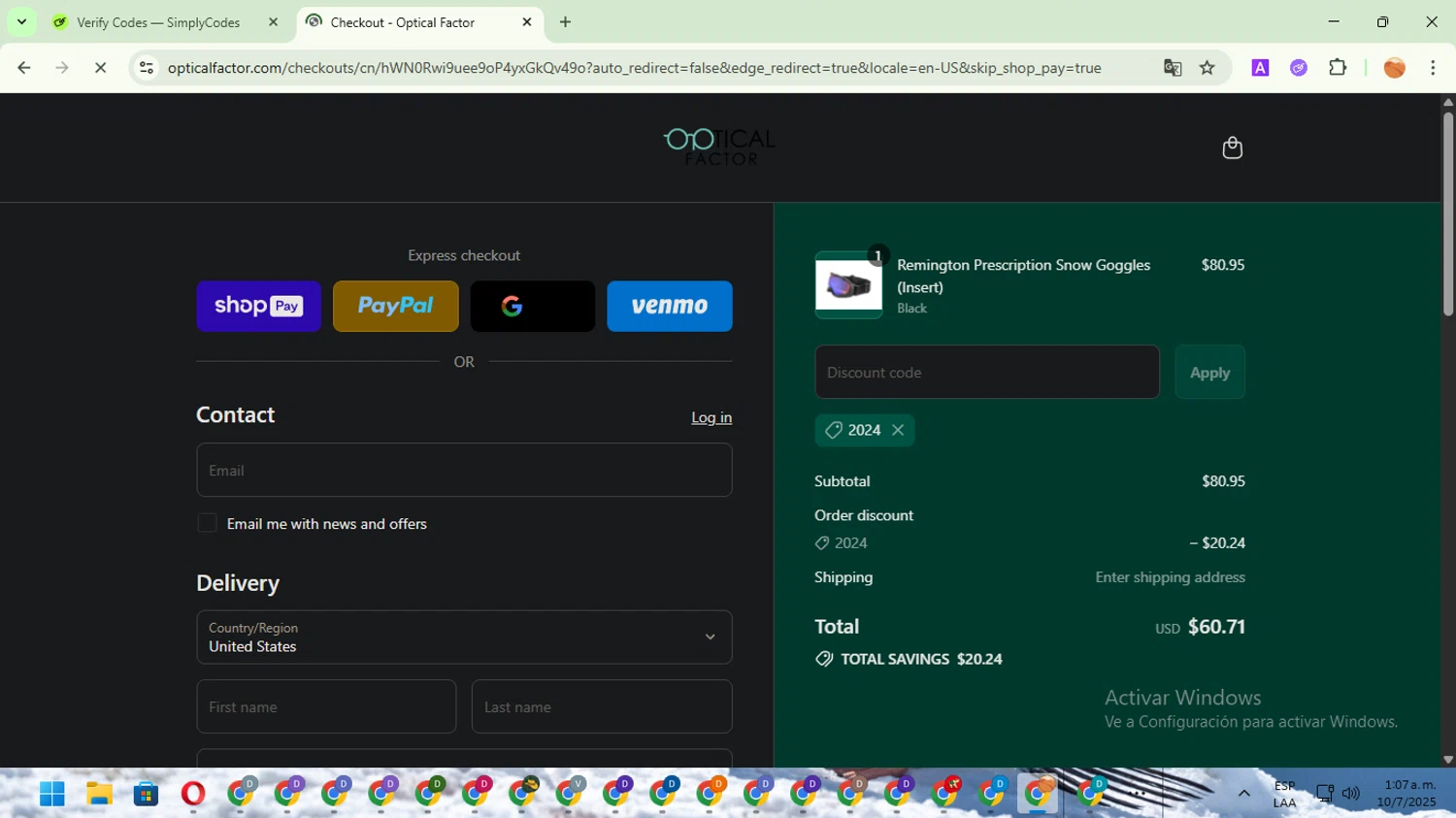Choose Google Pay express checkout
1456x818 pixels.
pos(532,306)
